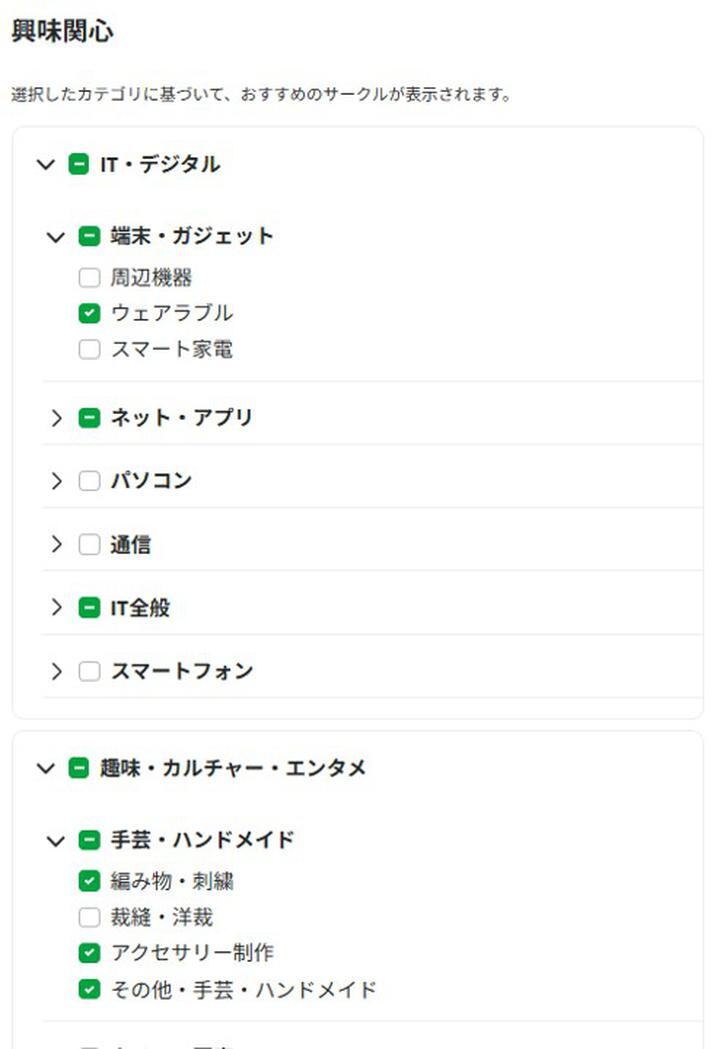
Task: Expand the パソコン subcategory
Action: [x=56, y=481]
